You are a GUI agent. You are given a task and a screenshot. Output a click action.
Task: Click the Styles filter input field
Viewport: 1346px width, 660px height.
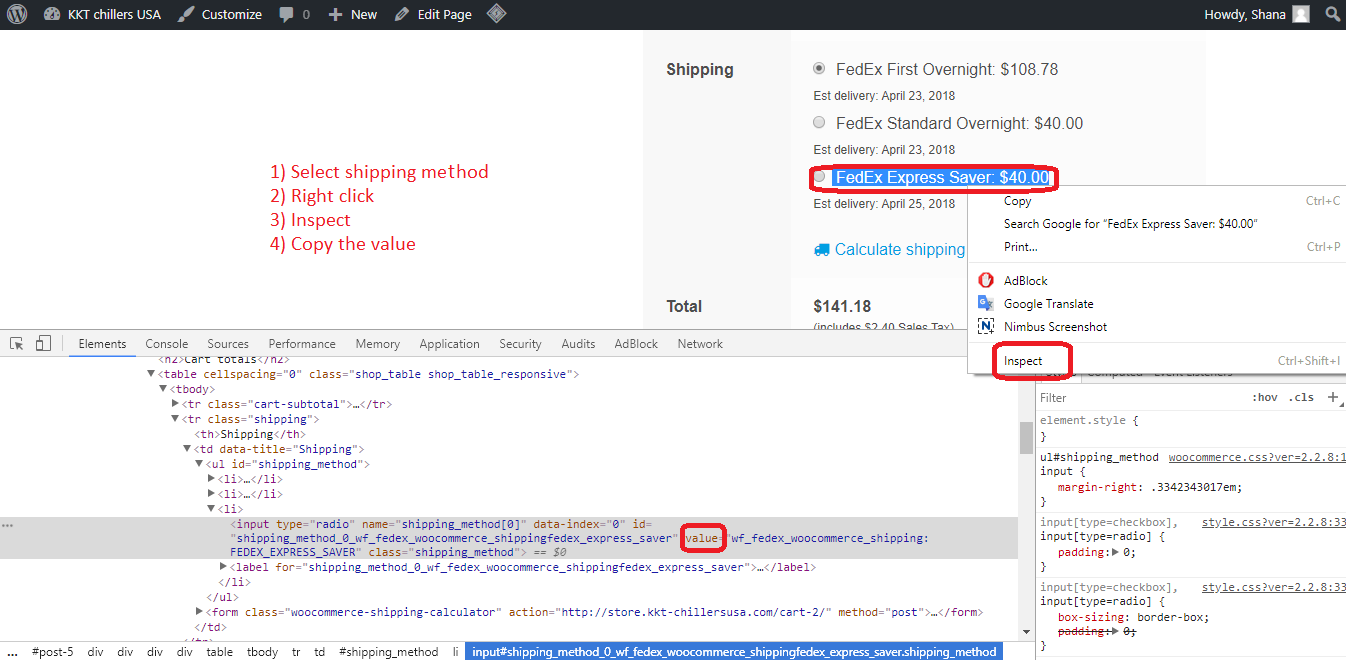[1140, 397]
